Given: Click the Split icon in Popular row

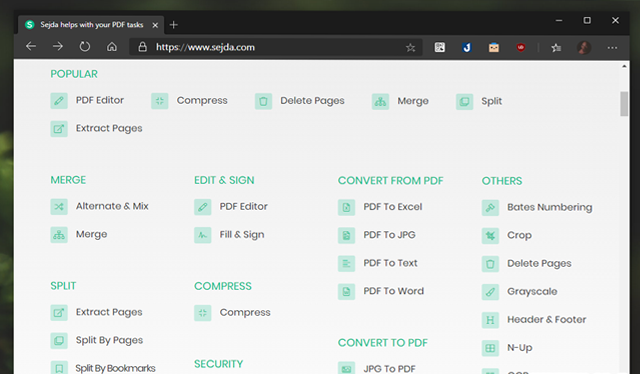Looking at the screenshot, I should click(x=464, y=102).
